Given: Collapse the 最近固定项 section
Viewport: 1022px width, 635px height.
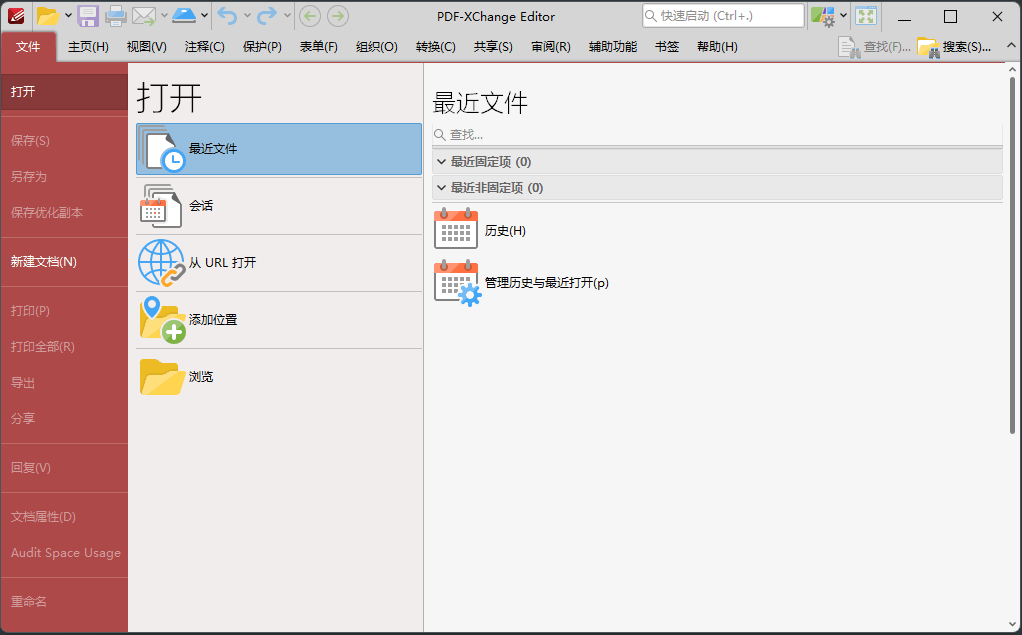Looking at the screenshot, I should [x=441, y=161].
